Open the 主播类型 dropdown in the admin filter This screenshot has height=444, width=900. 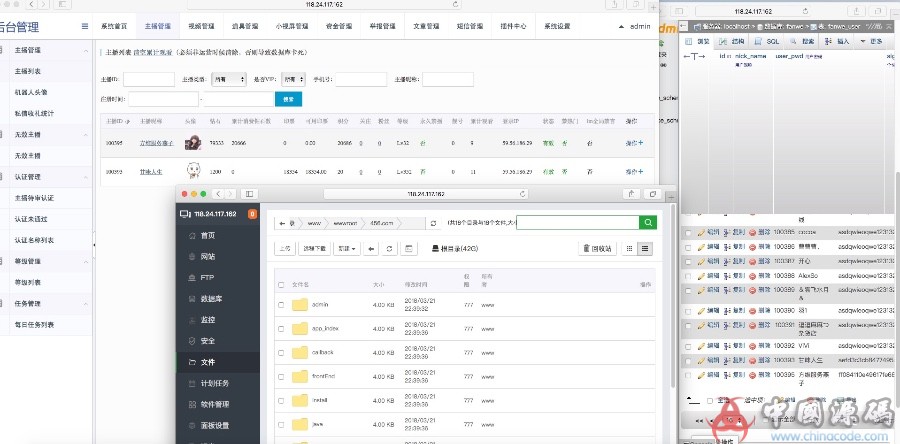(228, 80)
